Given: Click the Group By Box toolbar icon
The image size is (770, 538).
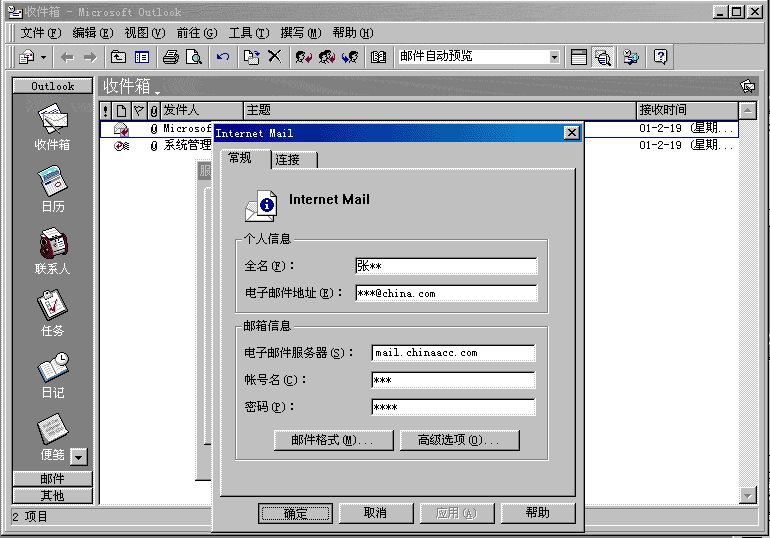Looking at the screenshot, I should [579, 57].
